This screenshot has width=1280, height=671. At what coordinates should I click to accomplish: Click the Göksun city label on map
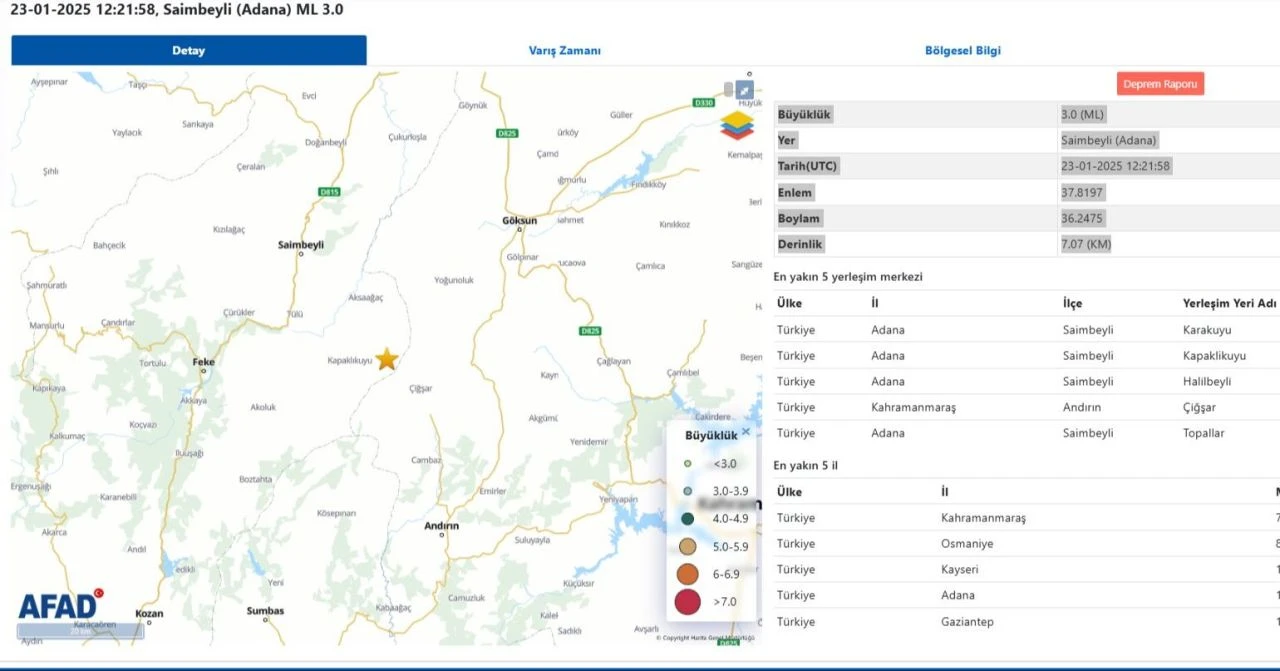coord(519,219)
